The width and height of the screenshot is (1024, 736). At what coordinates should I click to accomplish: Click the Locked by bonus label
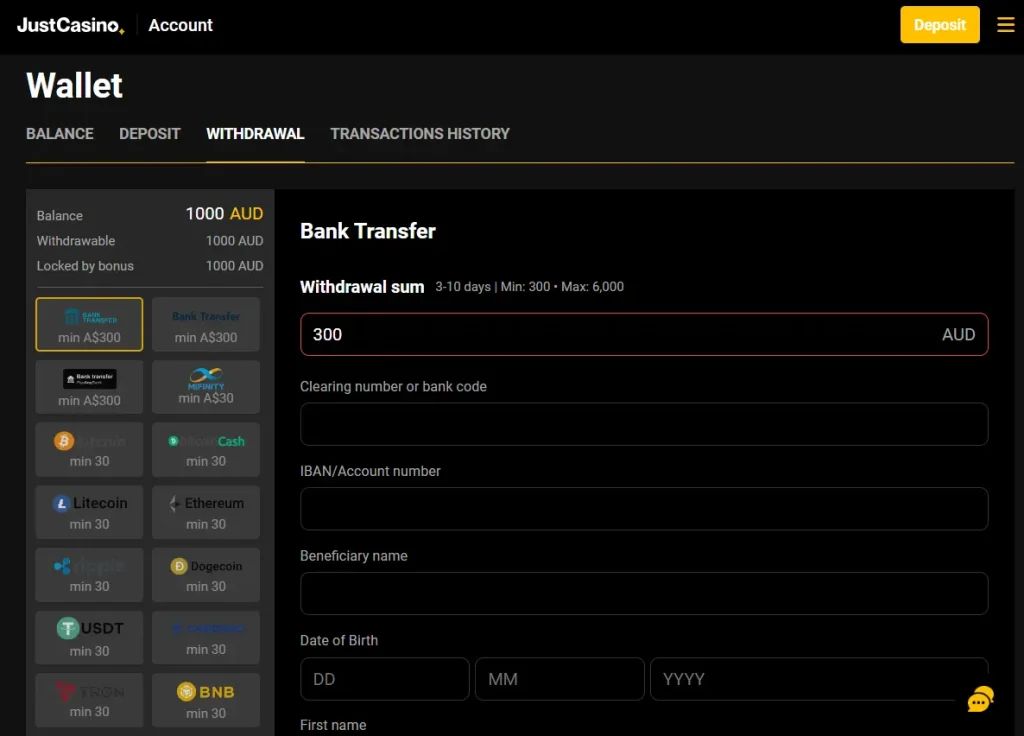(85, 266)
